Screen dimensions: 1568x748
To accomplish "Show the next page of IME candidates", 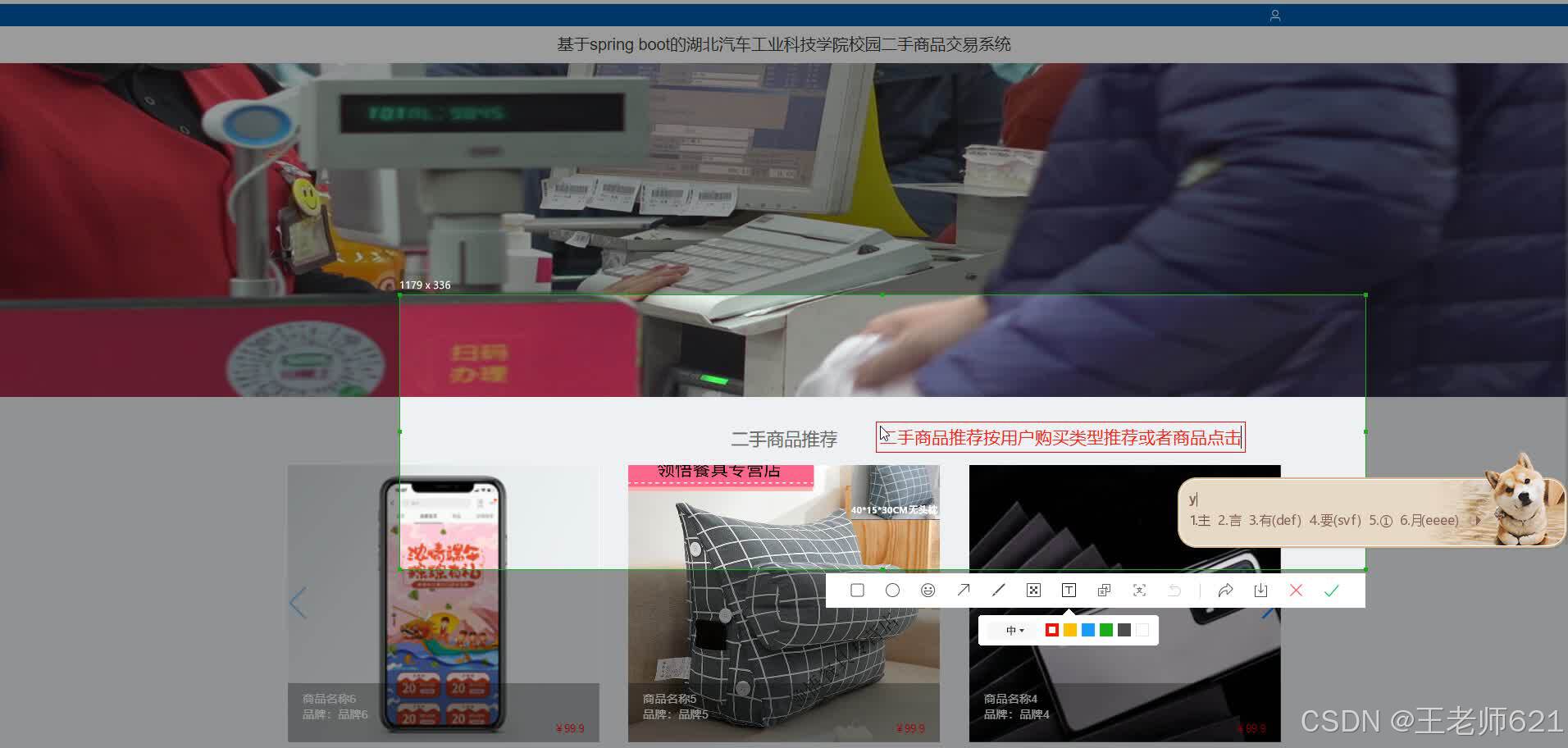I will pos(1477,520).
